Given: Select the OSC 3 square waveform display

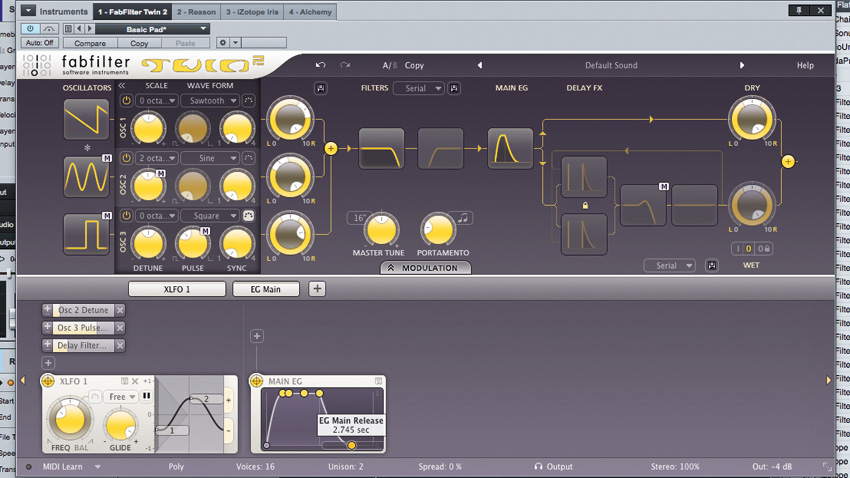Looking at the screenshot, I should coord(86,234).
